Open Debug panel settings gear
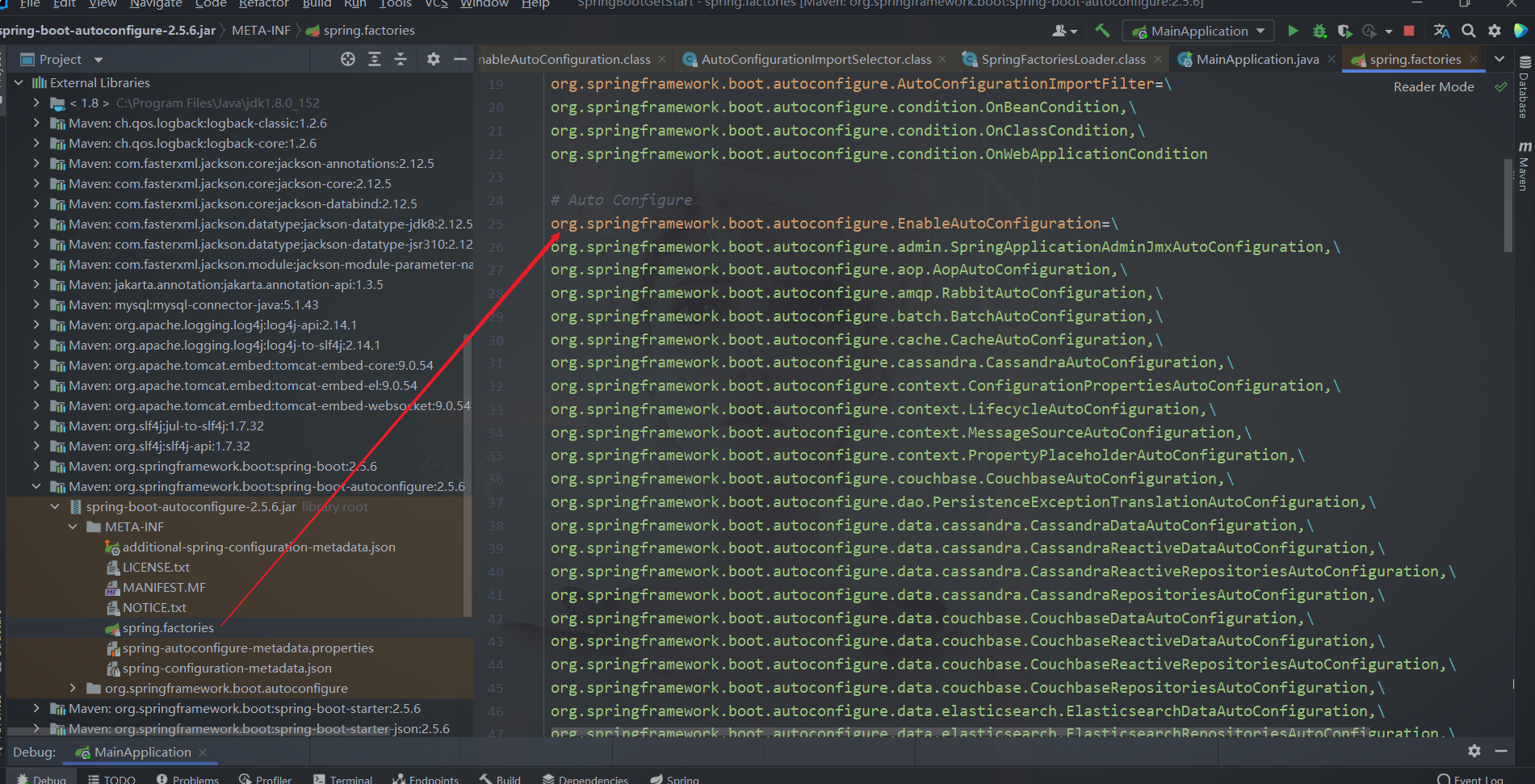The image size is (1535, 784). pyautogui.click(x=1474, y=751)
